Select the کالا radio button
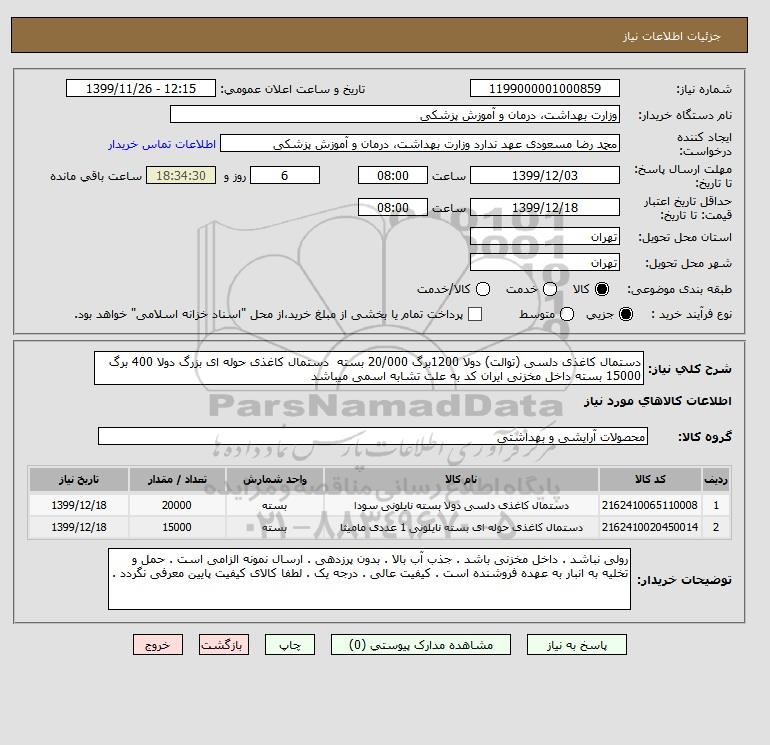 (602, 289)
